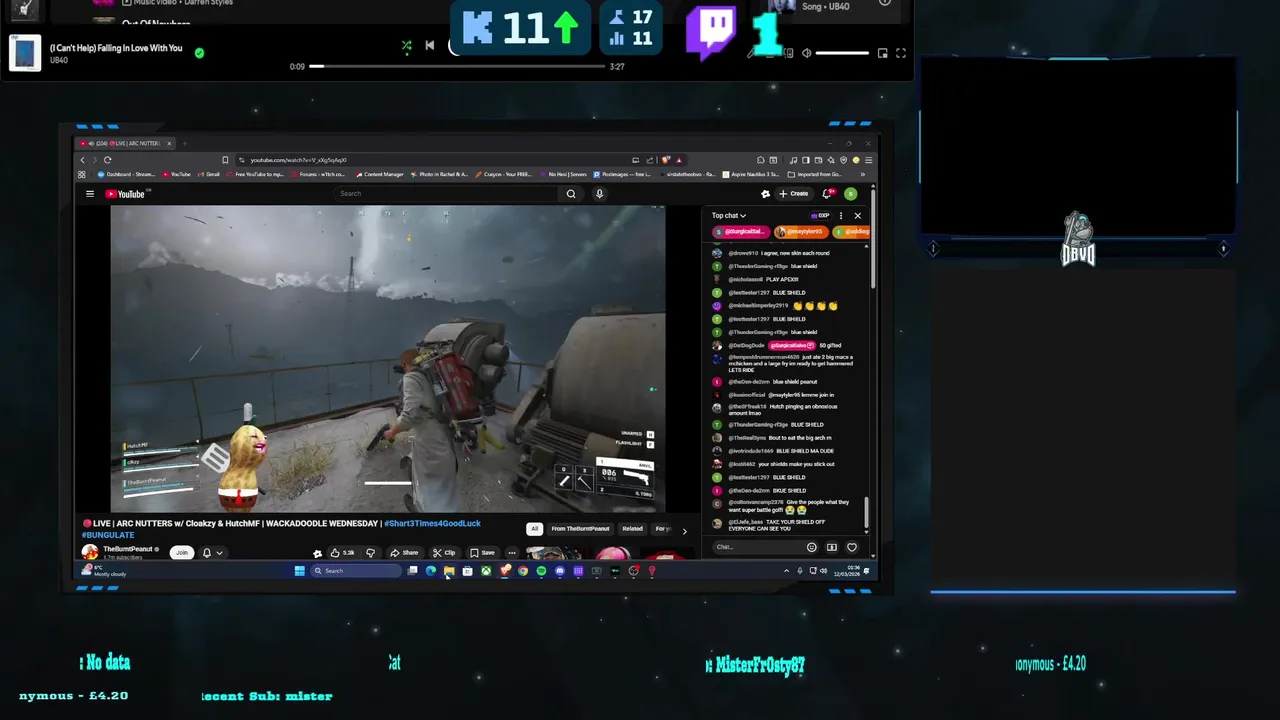Like the video (5.3k)
This screenshot has height=720, width=1280.
point(342,552)
